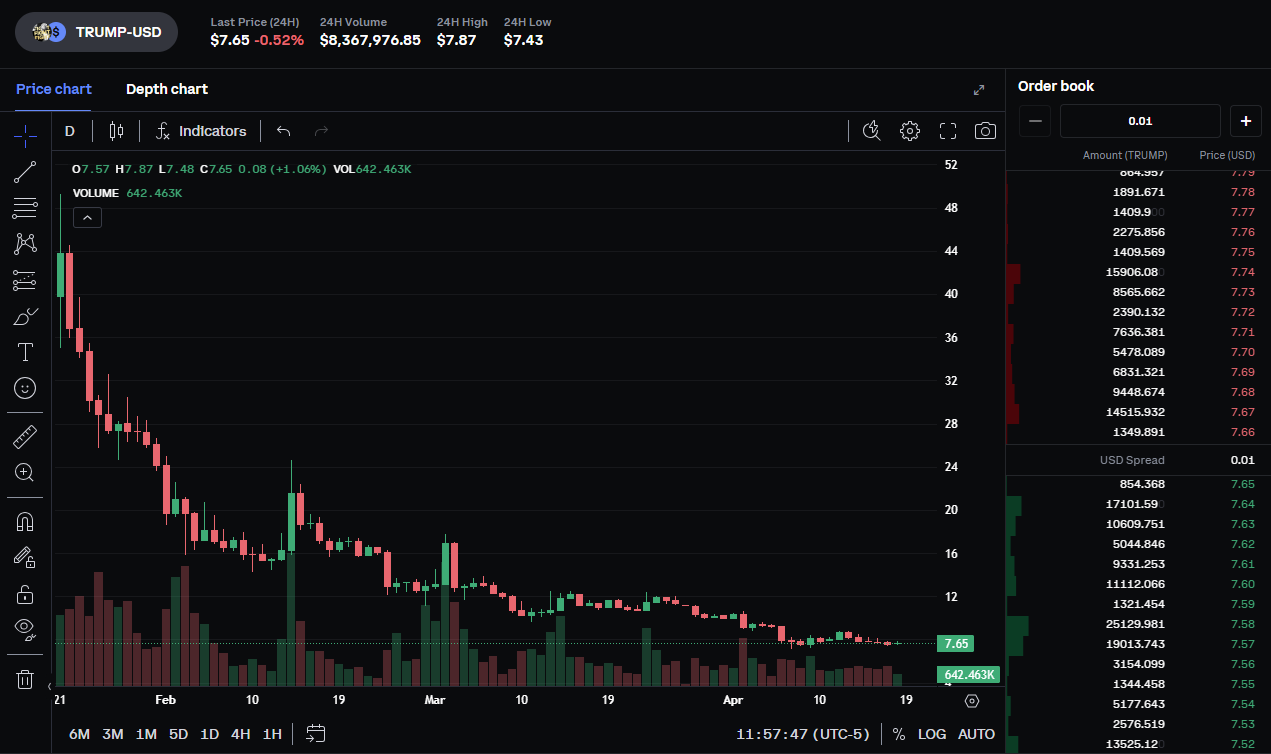Image resolution: width=1271 pixels, height=754 pixels.
Task: Open the emoji icons tool
Action: (25, 388)
